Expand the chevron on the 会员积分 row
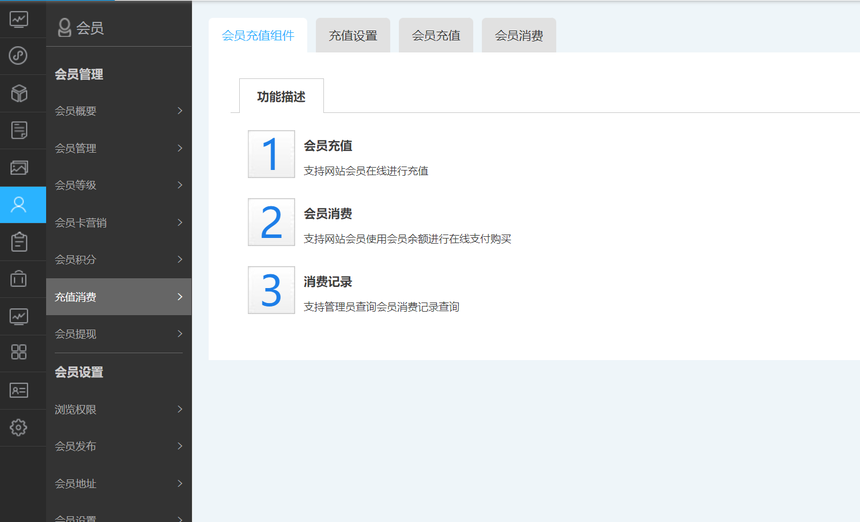This screenshot has width=860, height=522. click(x=180, y=259)
